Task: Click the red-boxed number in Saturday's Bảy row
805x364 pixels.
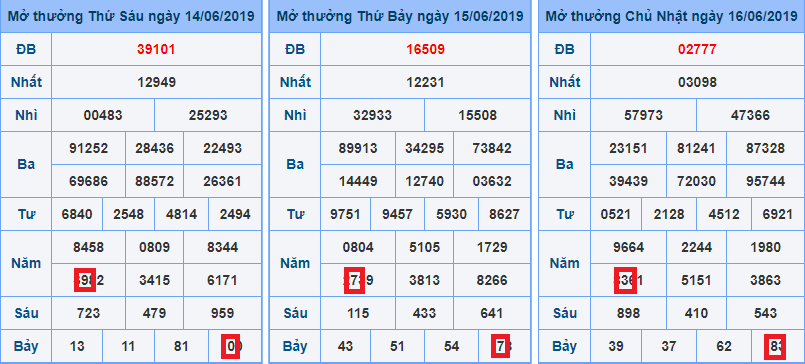Action: point(500,346)
